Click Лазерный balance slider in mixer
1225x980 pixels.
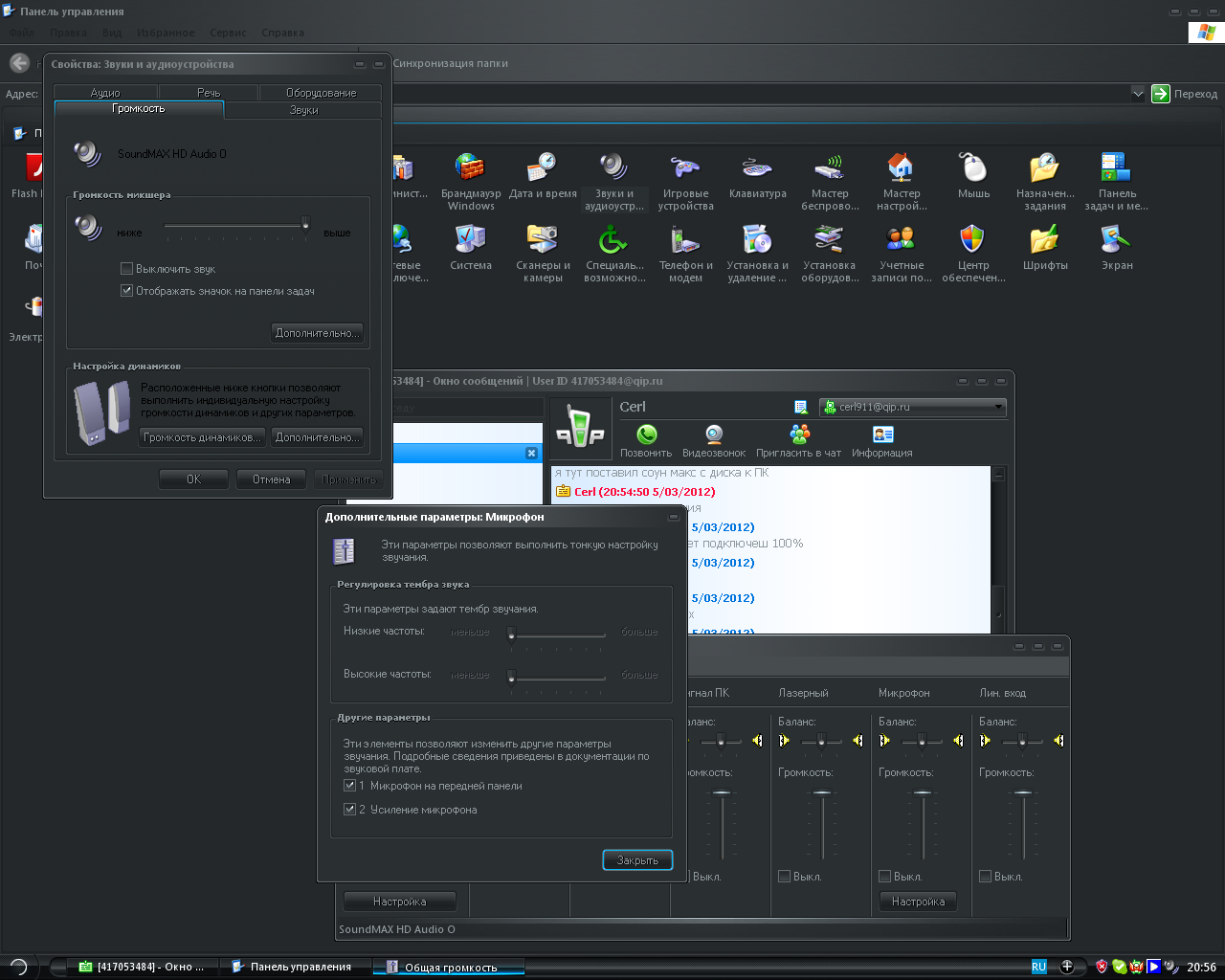coord(821,741)
